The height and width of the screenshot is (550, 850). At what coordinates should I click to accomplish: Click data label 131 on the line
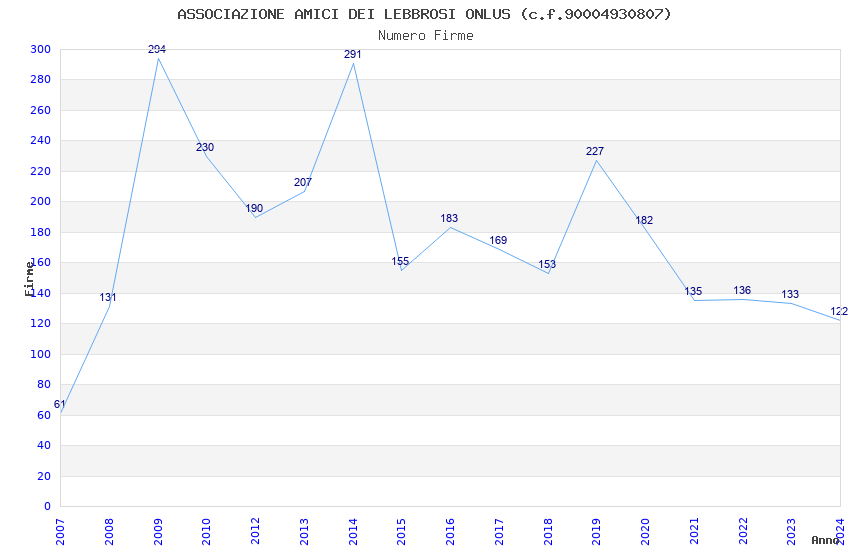click(x=107, y=297)
